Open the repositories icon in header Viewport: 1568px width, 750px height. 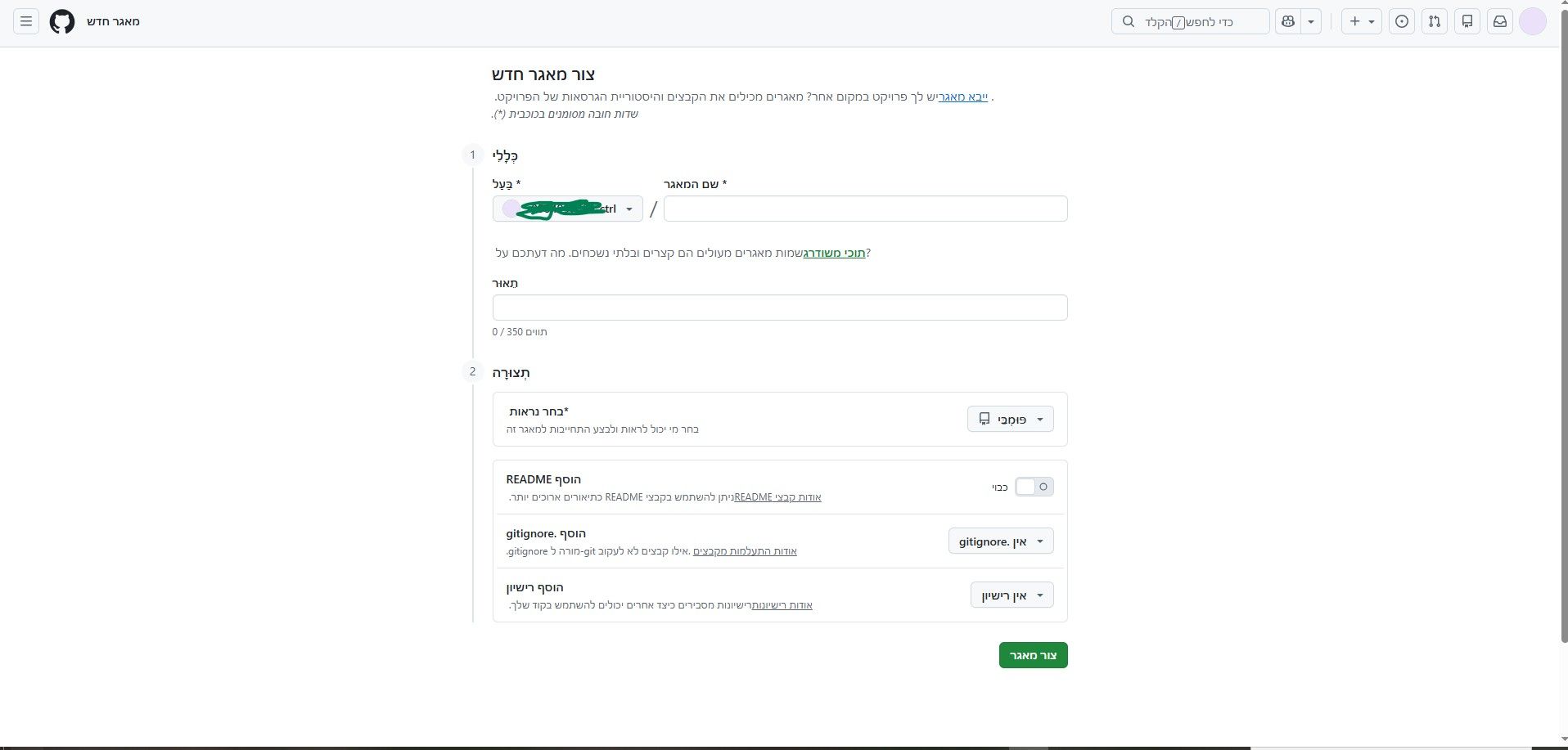point(1467,21)
